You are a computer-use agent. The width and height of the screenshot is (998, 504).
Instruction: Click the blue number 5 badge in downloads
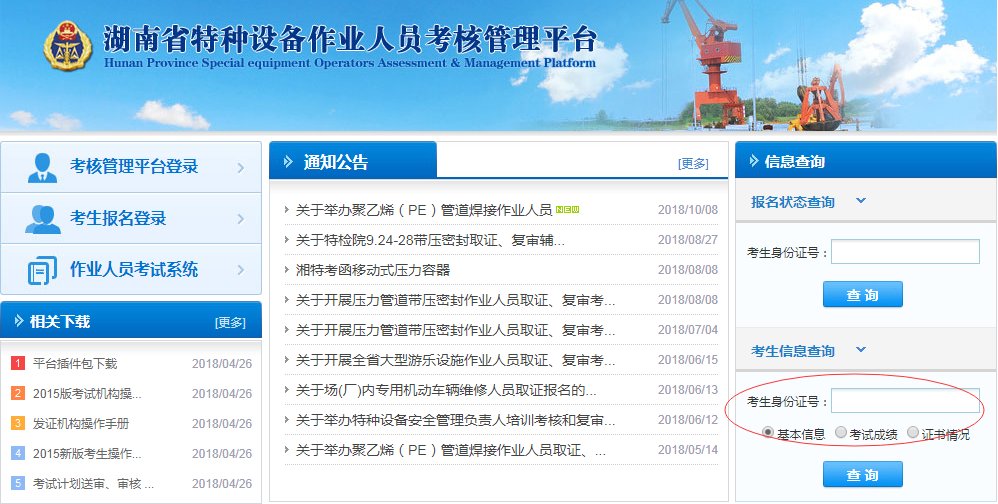coord(17,484)
